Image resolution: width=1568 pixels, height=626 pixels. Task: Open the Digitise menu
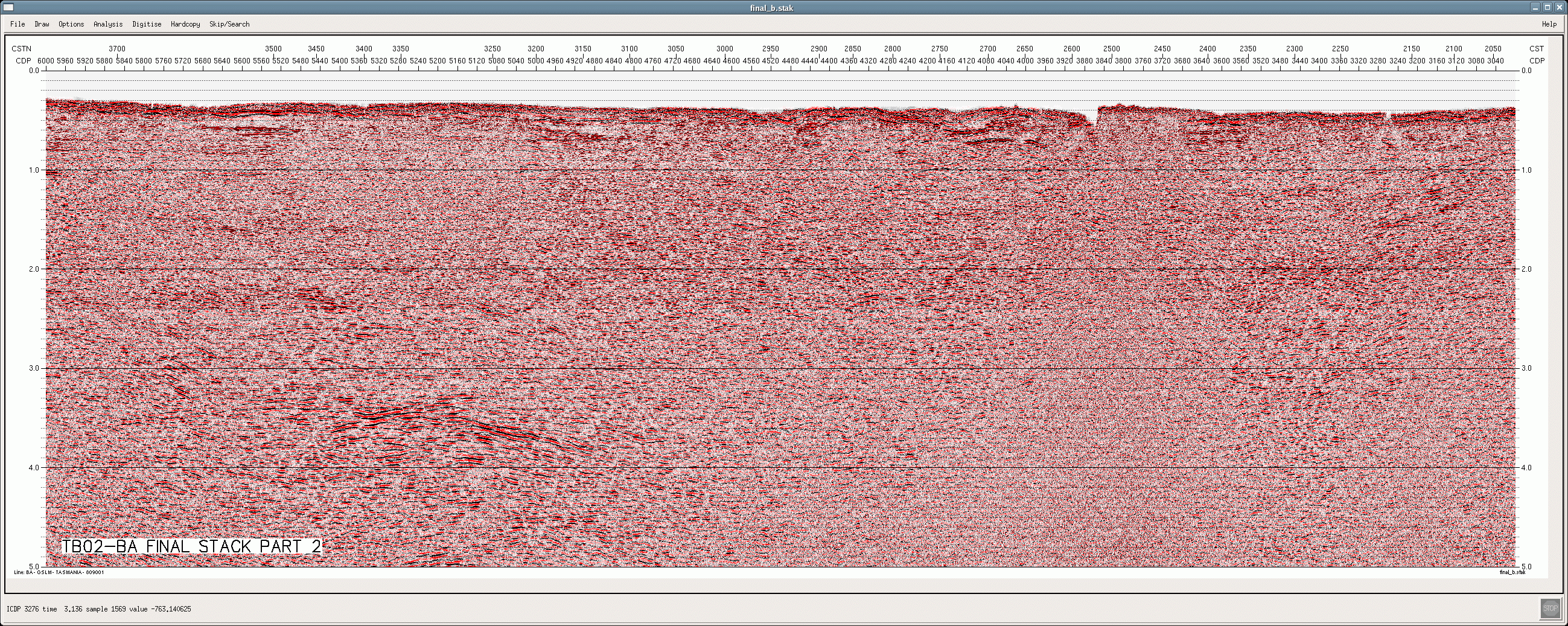coord(147,24)
